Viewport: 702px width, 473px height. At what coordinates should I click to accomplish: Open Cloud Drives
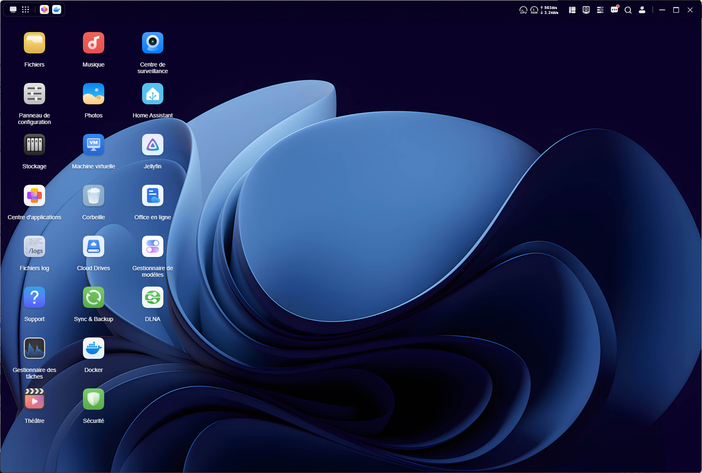tap(94, 247)
